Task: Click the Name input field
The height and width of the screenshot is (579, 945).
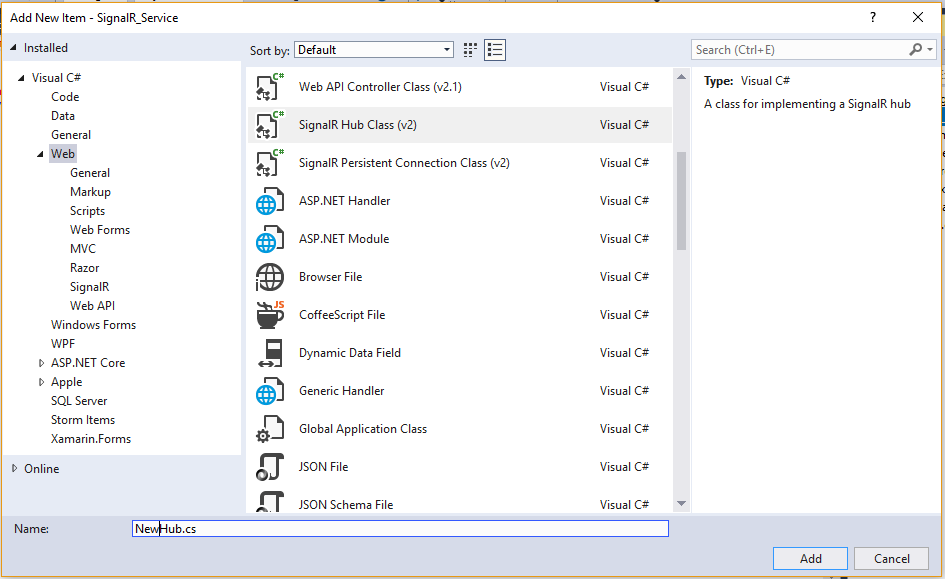Action: tap(400, 528)
